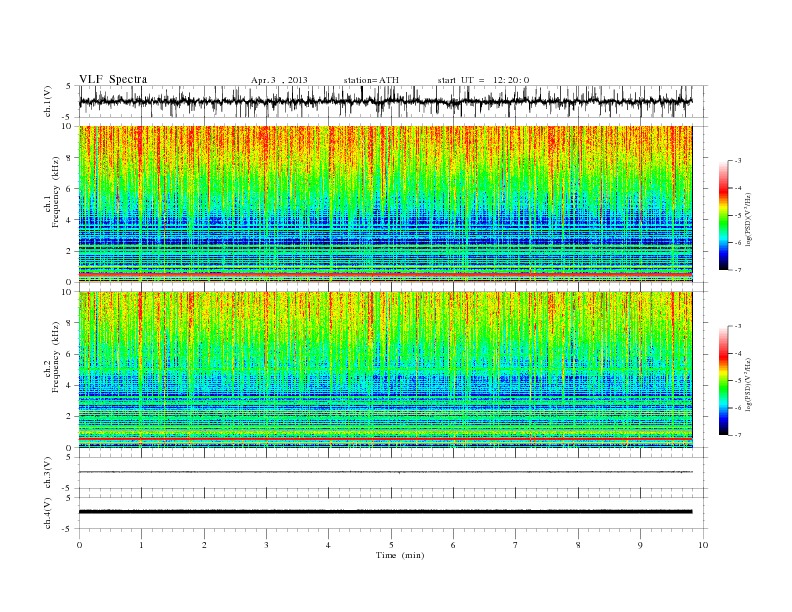
Task: Click the flat ch.3 voltage trace
Action: [385, 472]
